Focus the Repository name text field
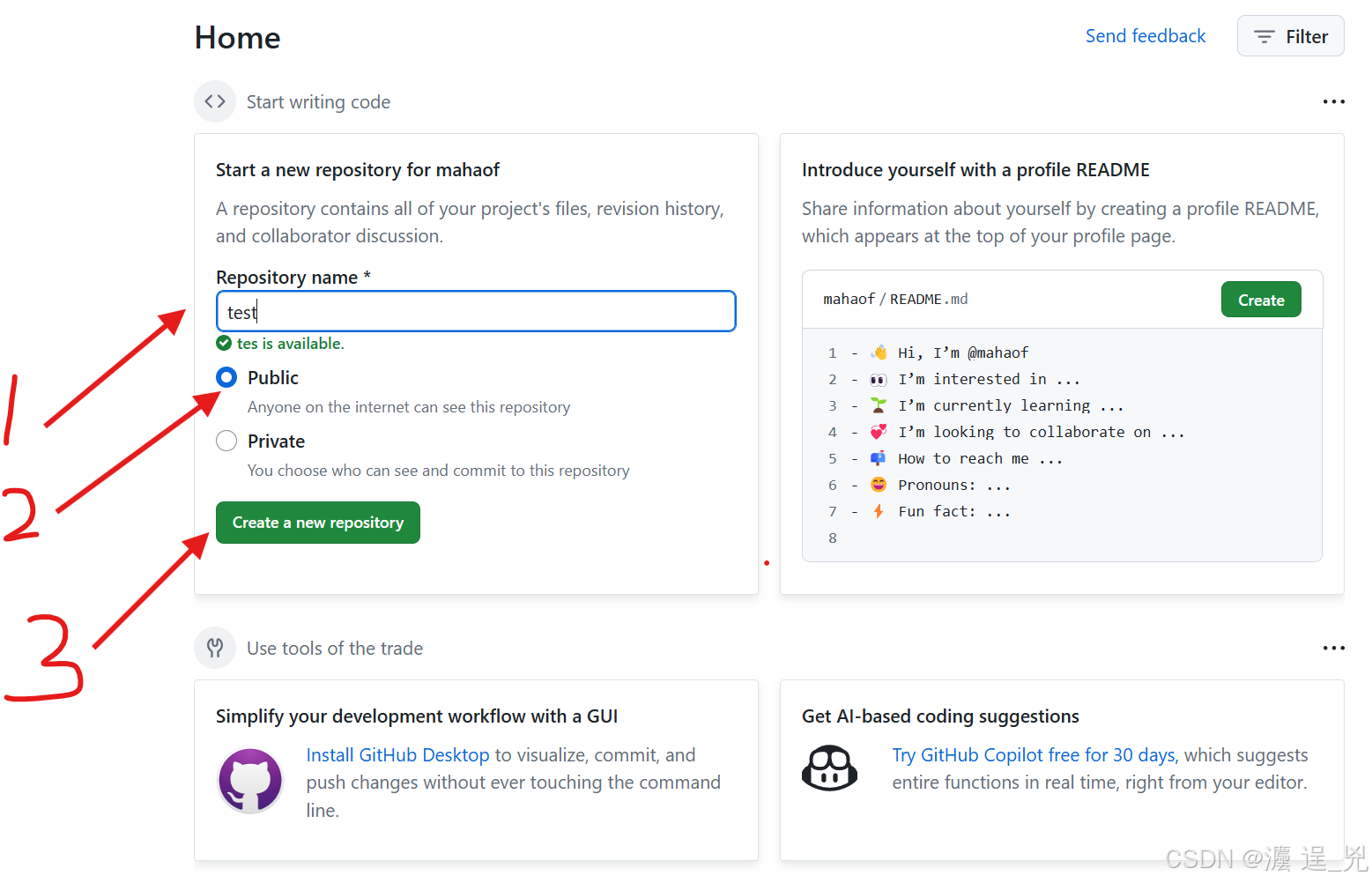The height and width of the screenshot is (883, 1372). [x=476, y=312]
